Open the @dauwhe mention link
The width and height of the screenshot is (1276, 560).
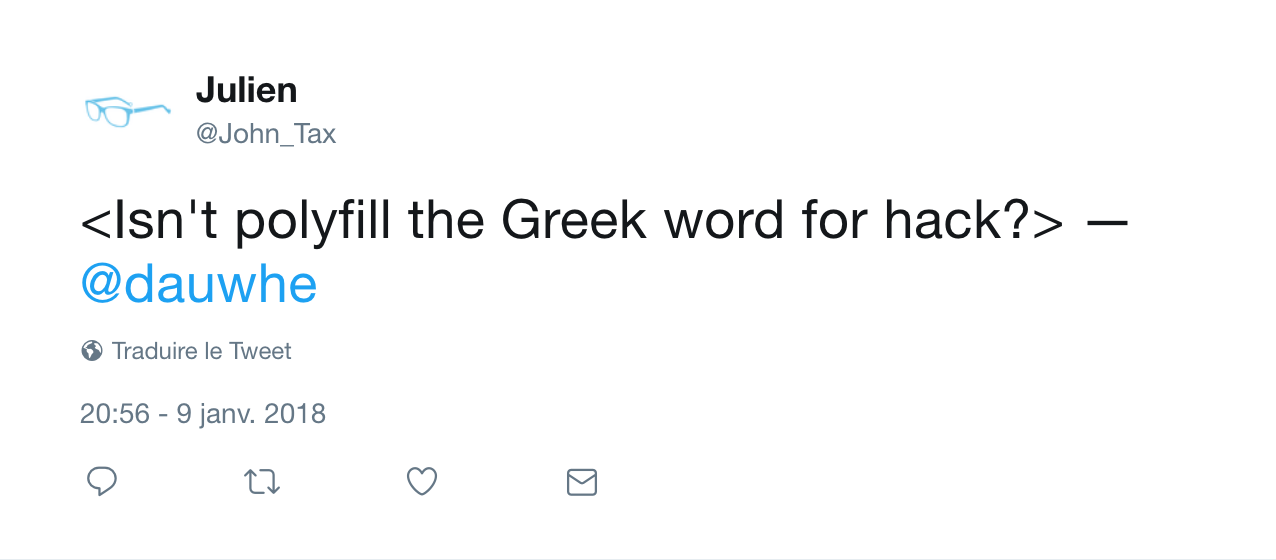[x=198, y=285]
